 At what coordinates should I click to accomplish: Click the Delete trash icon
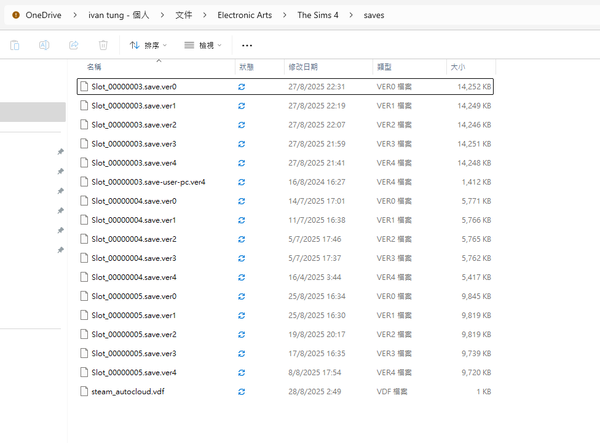[x=103, y=45]
